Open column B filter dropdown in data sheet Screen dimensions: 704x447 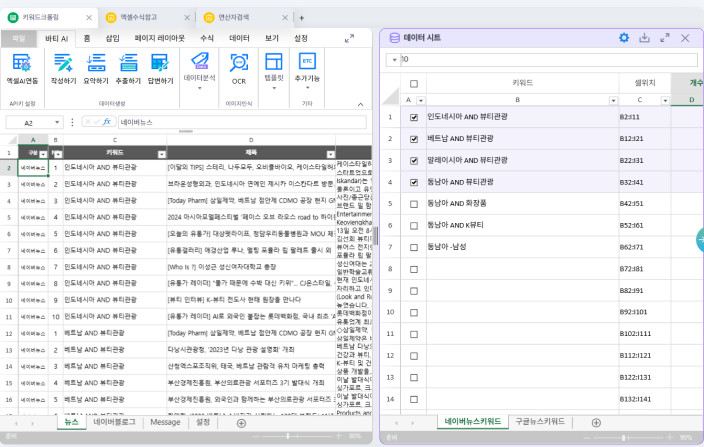(613, 101)
